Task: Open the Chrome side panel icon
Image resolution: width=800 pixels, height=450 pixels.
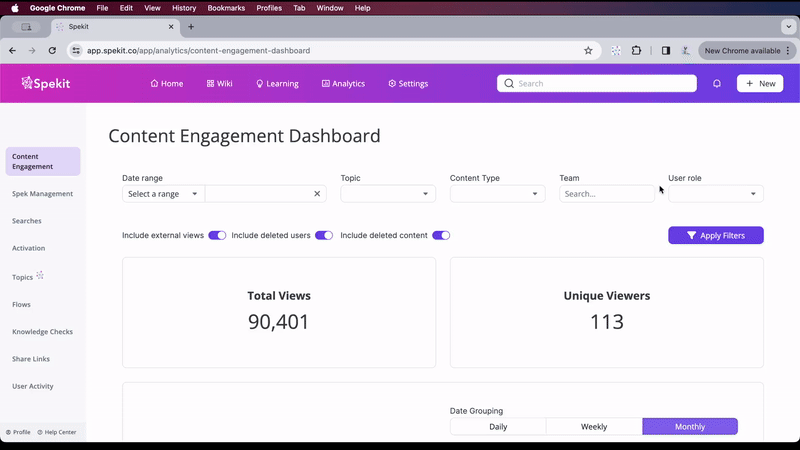Action: [666, 51]
